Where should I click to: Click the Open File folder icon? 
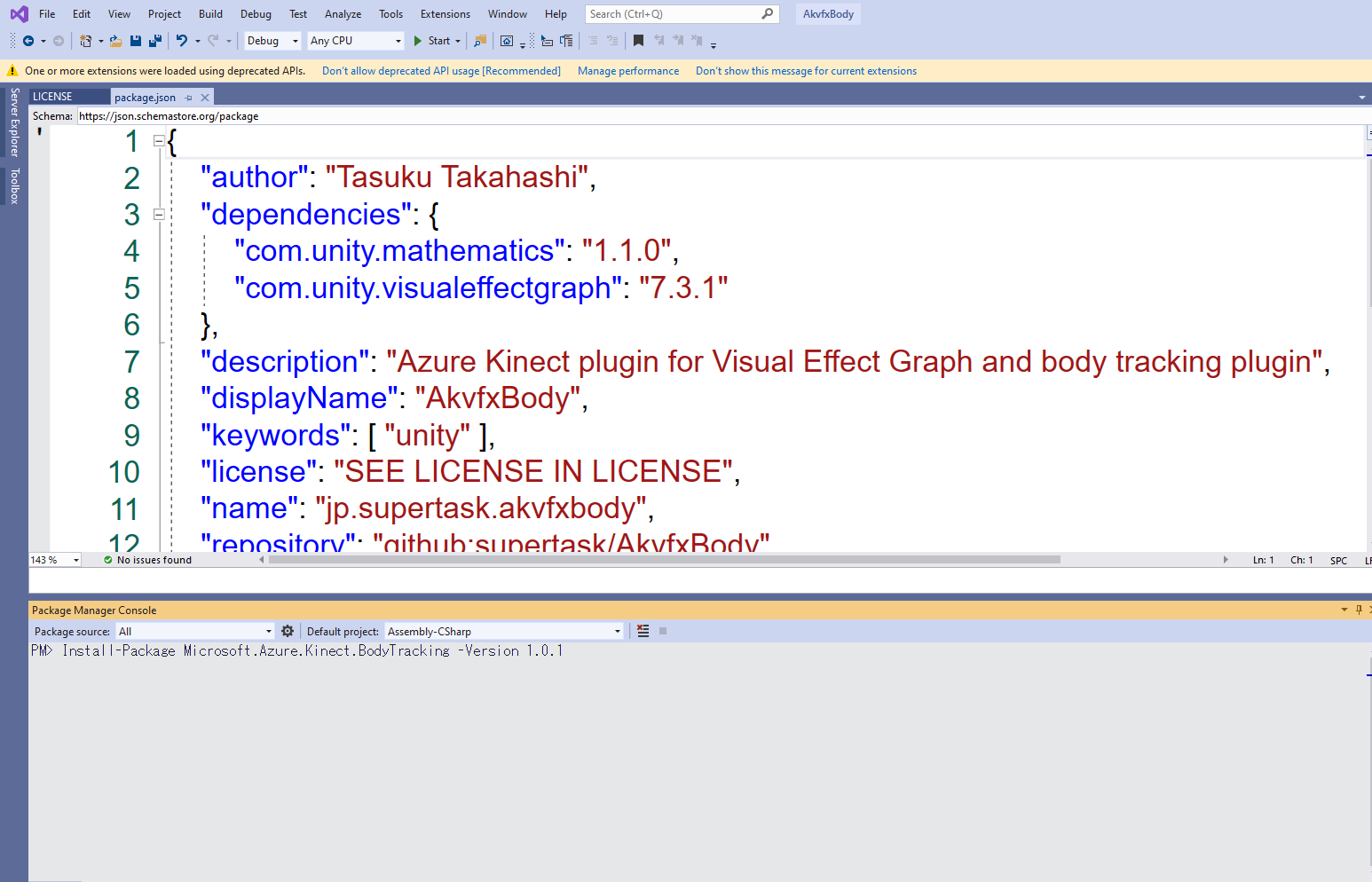115,41
